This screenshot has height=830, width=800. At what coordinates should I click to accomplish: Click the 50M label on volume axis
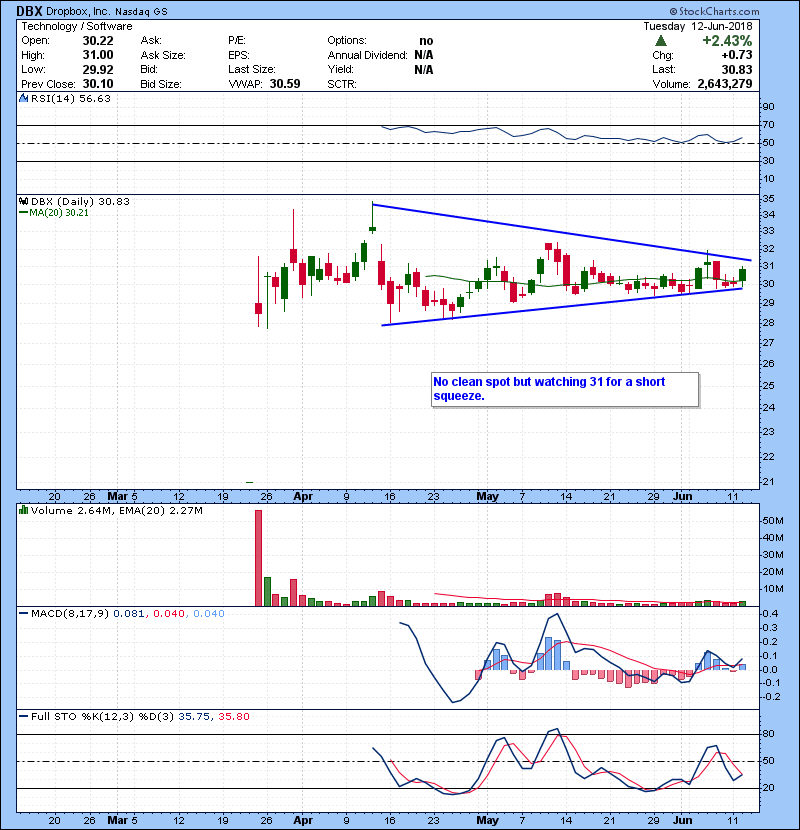pos(772,521)
